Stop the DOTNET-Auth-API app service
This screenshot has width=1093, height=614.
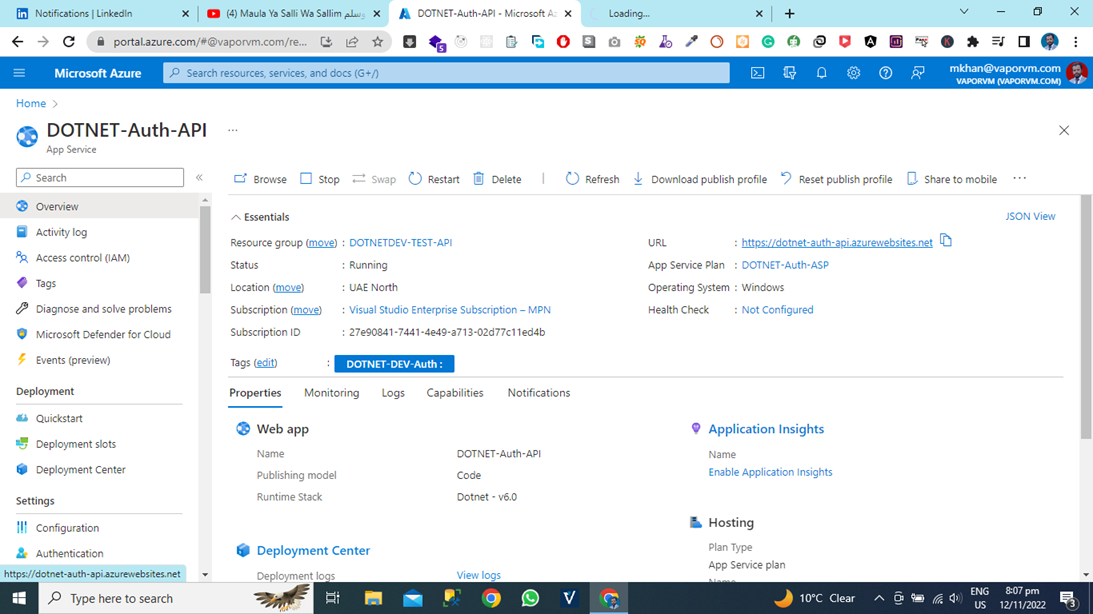(319, 178)
